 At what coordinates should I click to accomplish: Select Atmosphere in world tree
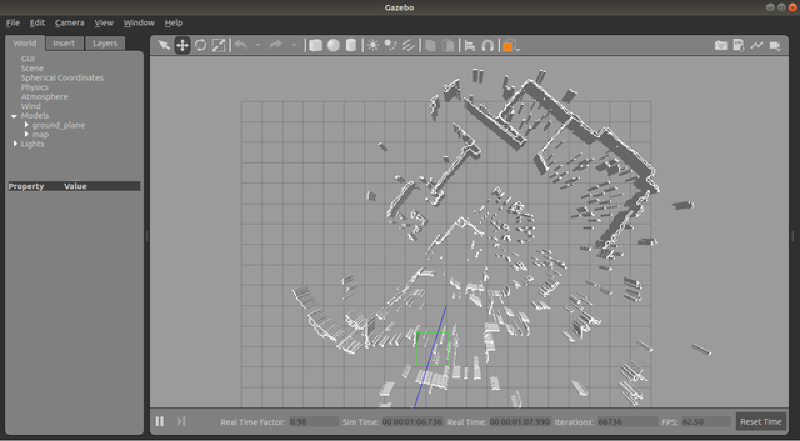(44, 96)
